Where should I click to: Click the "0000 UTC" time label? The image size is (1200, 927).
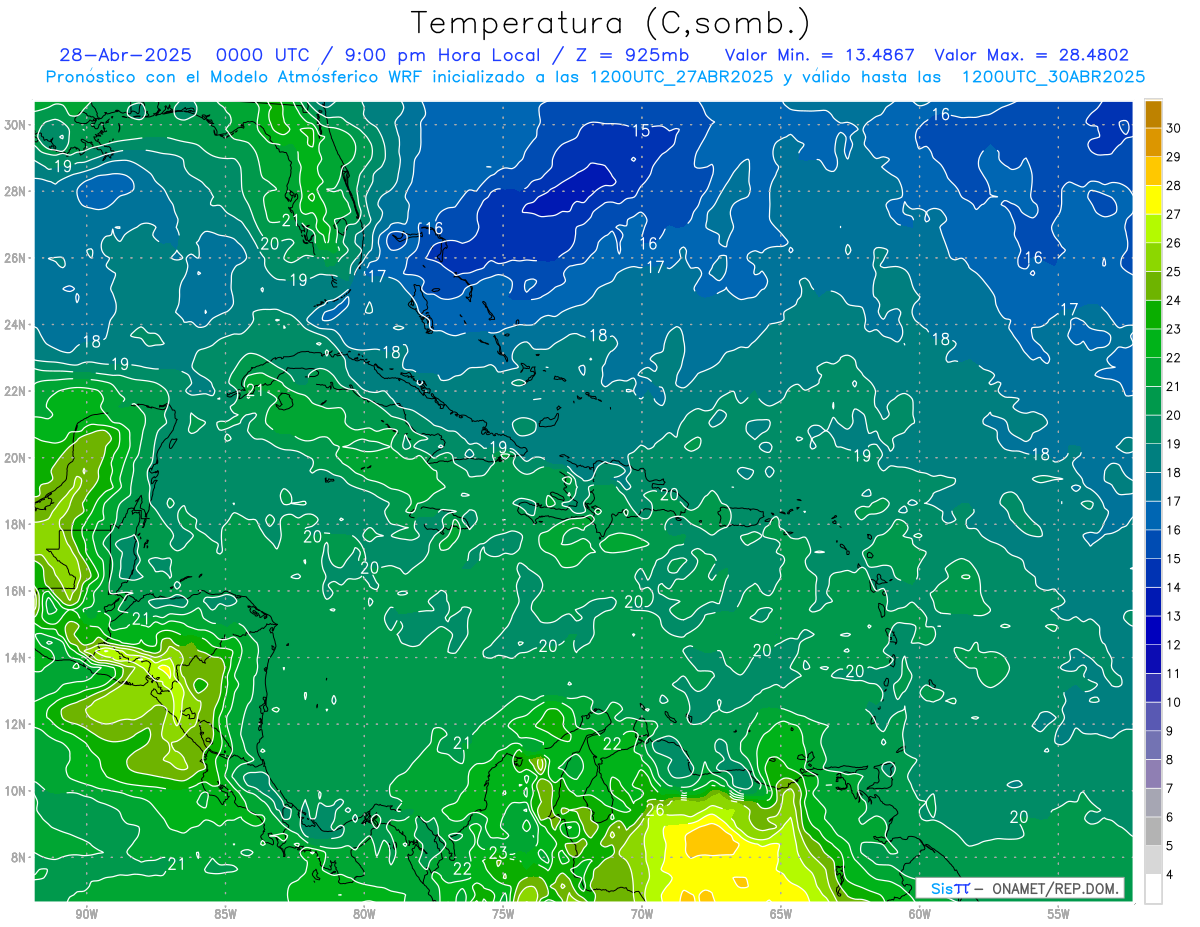(264, 56)
